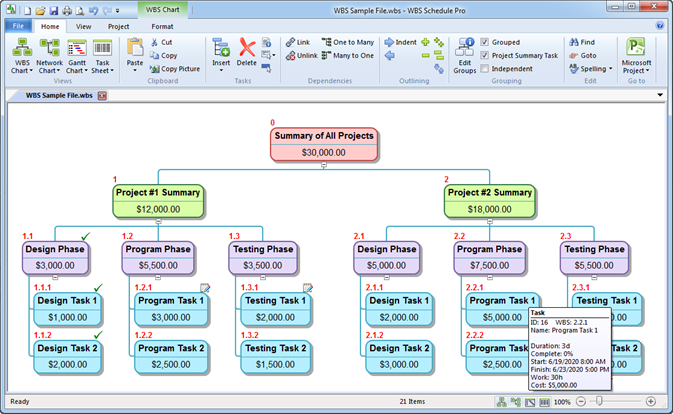The height and width of the screenshot is (414, 673).
Task: Open the Task Sheet view
Action: click(x=102, y=55)
